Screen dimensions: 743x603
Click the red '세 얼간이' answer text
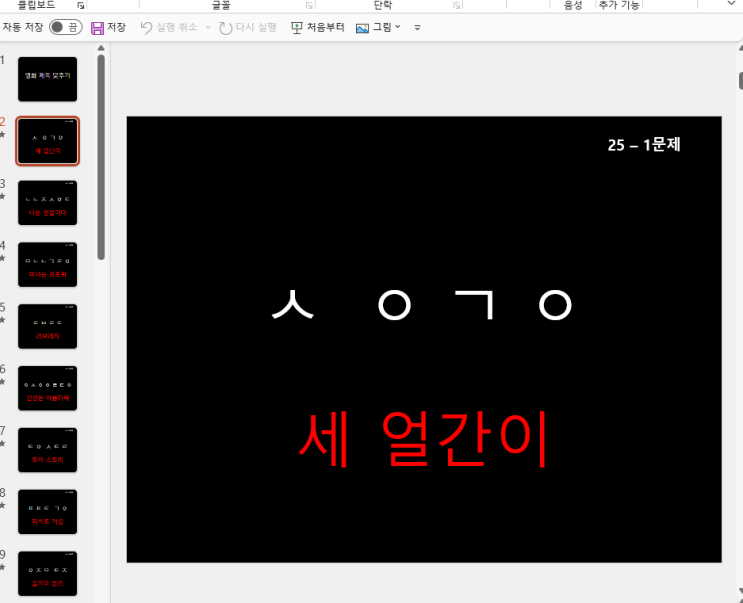coord(424,439)
